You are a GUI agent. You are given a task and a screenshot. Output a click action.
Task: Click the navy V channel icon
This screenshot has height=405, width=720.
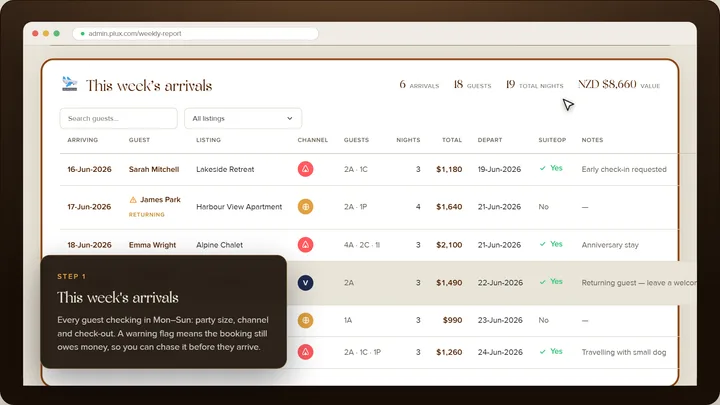click(305, 283)
